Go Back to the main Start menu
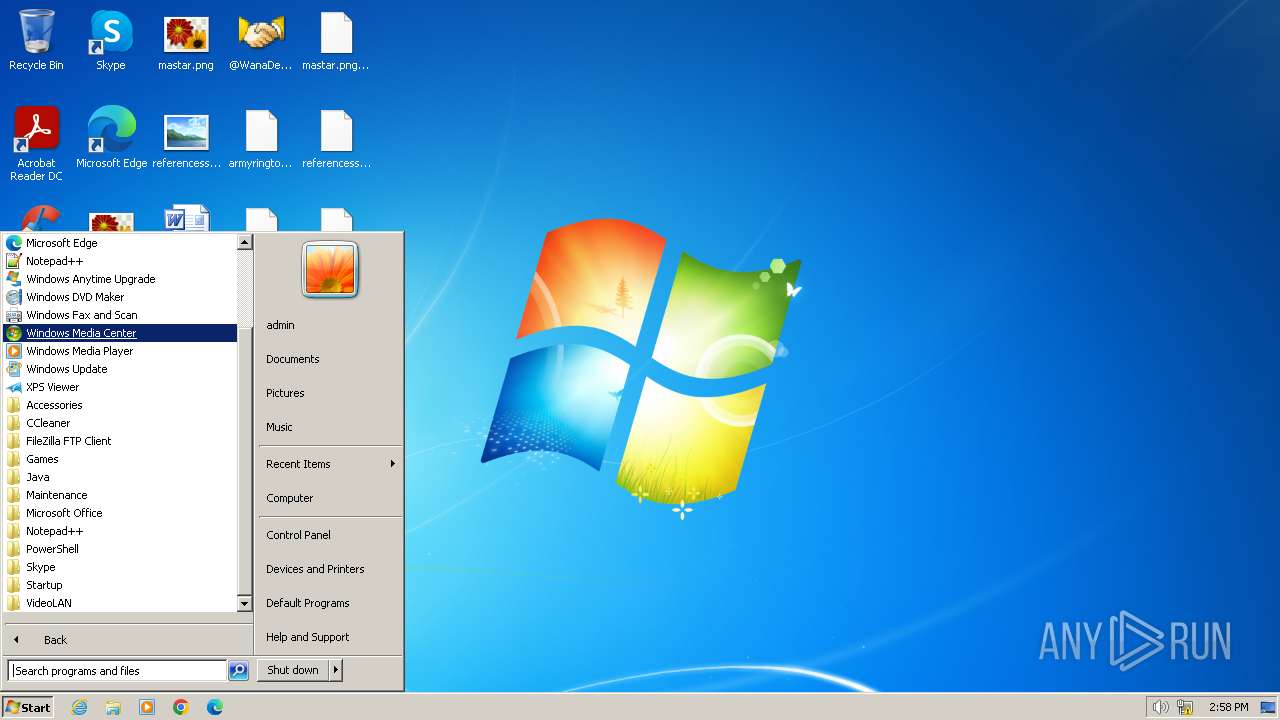The image size is (1280, 720). pyautogui.click(x=128, y=640)
